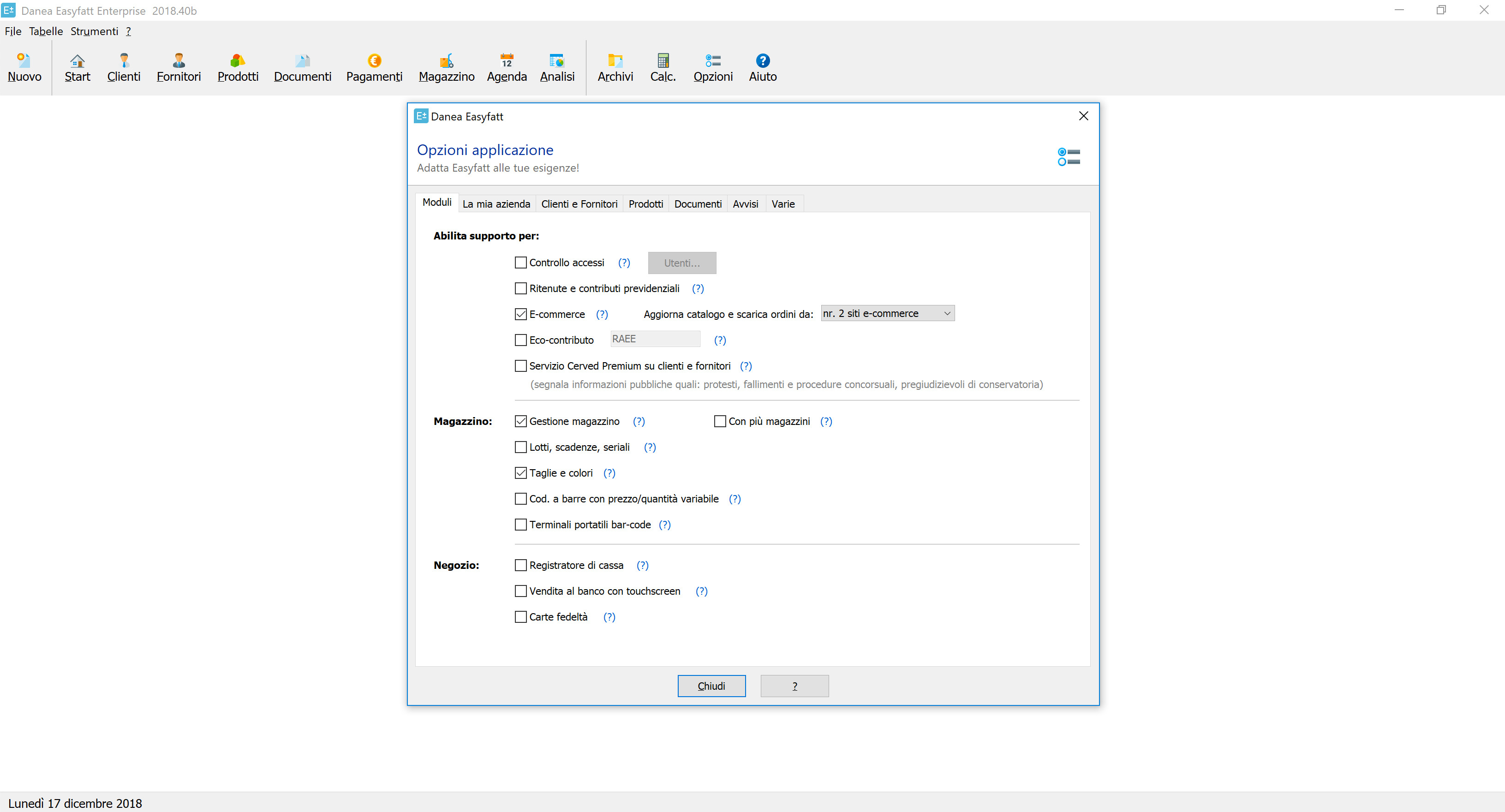Open the Archivi folder icon
Screen dimensions: 1505x812
pos(615,61)
